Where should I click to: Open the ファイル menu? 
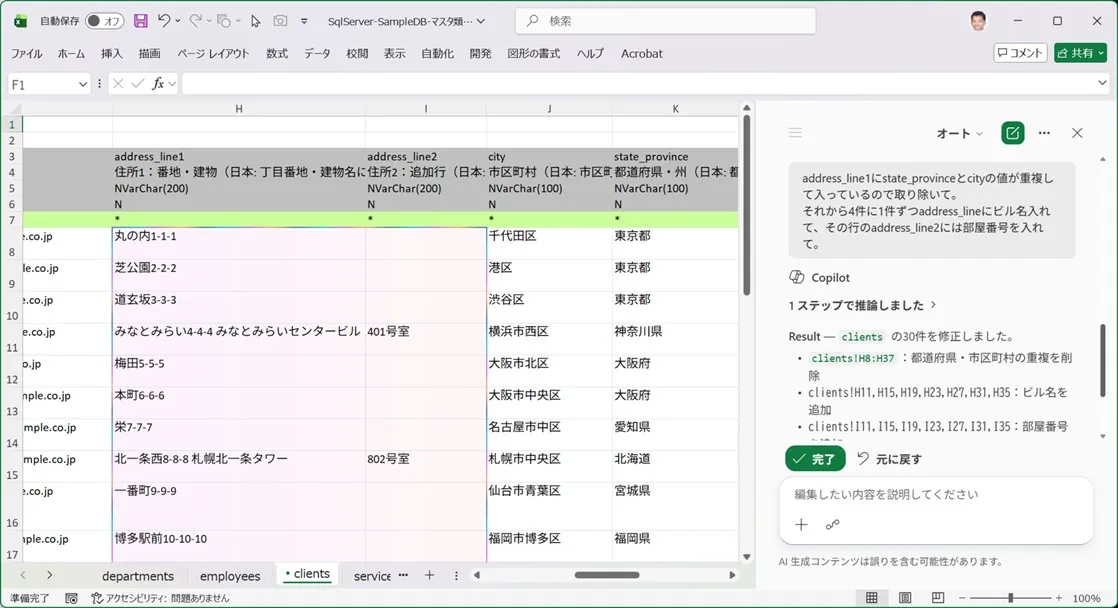tap(26, 53)
